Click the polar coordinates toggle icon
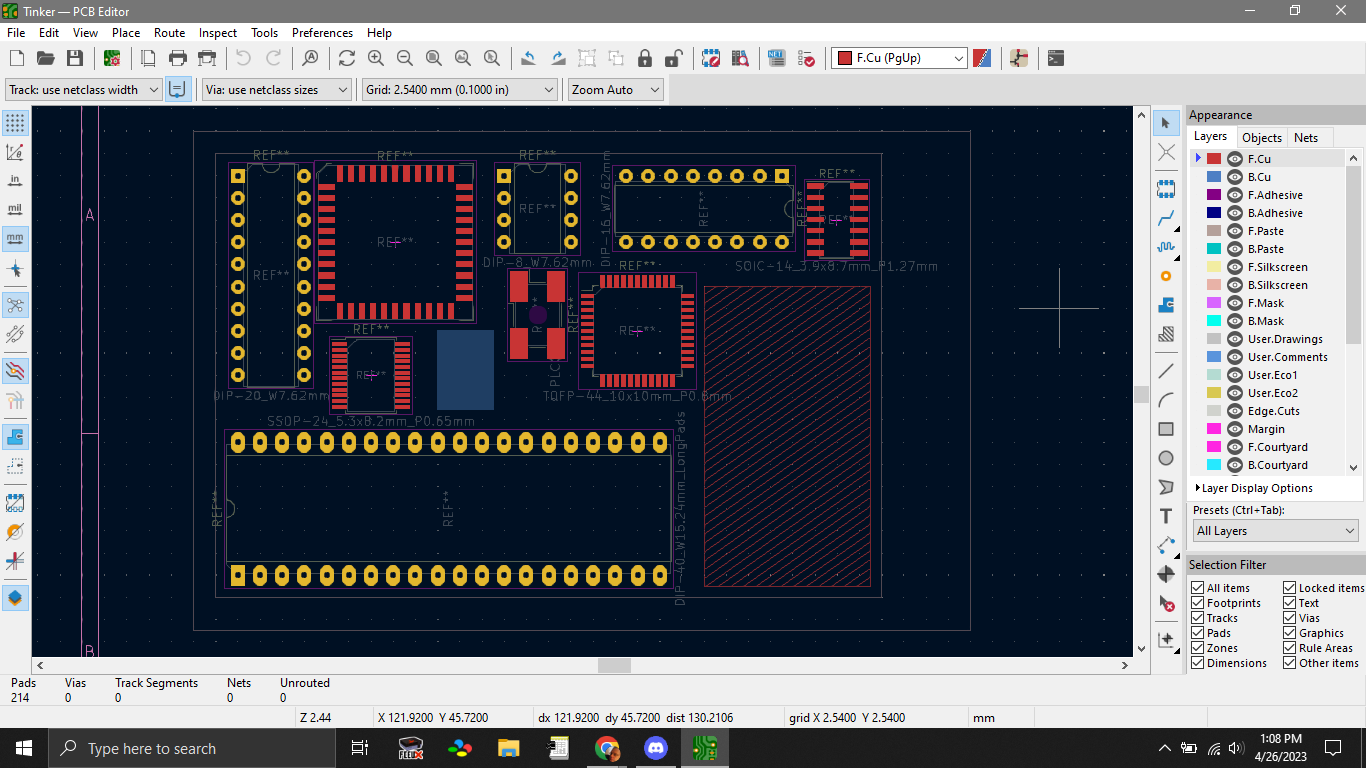1366x768 pixels. coord(15,152)
